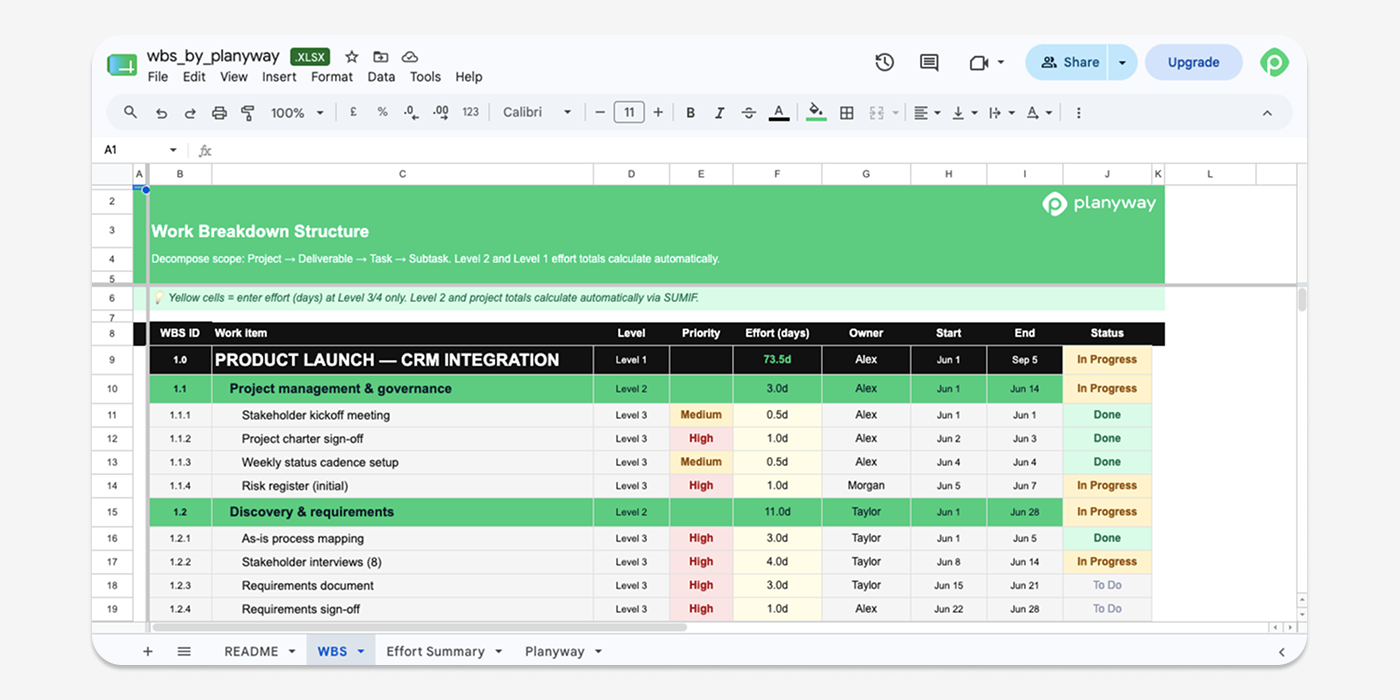Open the Help menu
Image resolution: width=1400 pixels, height=700 pixels.
click(469, 77)
